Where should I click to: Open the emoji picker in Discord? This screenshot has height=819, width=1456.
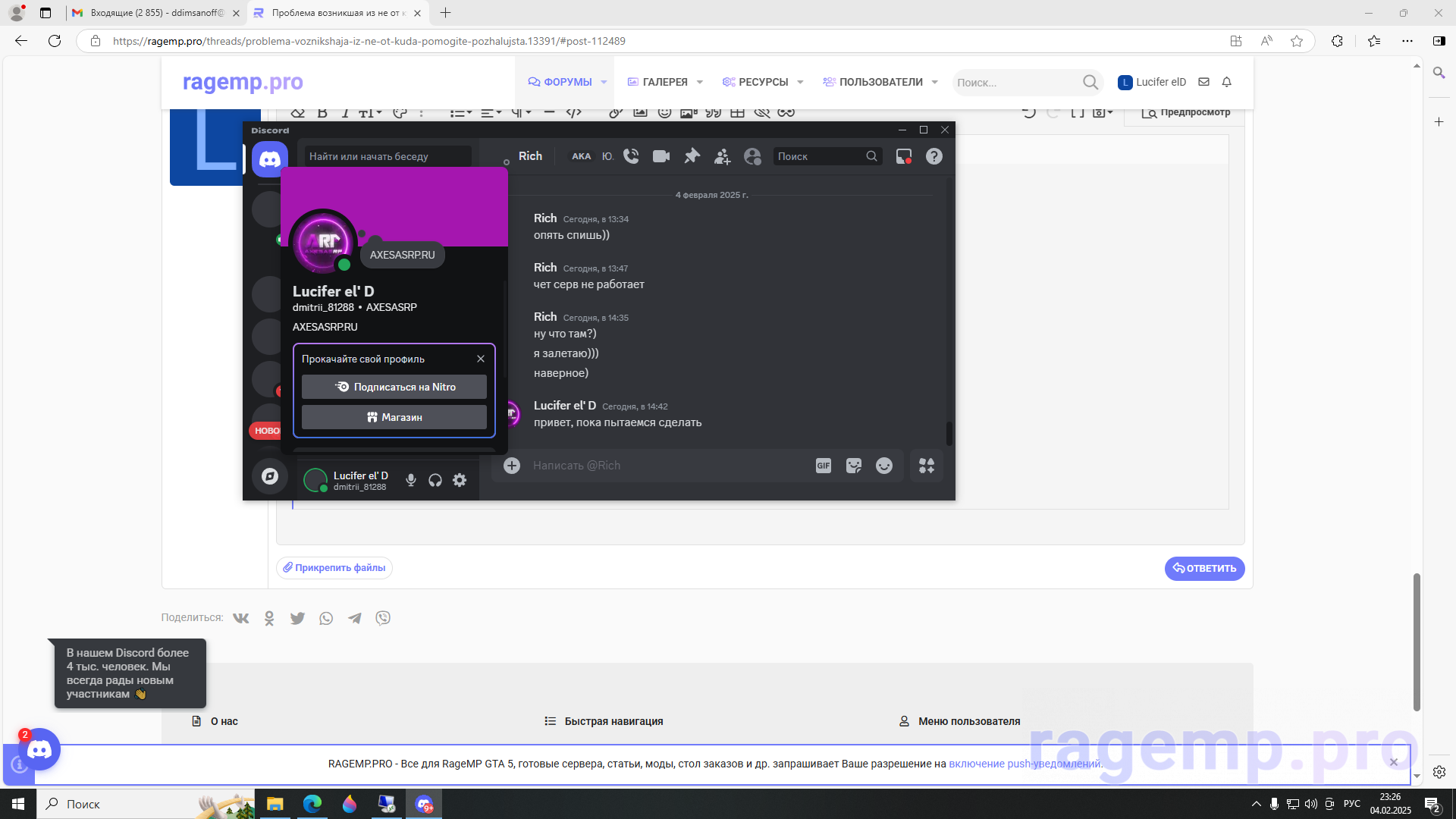884,466
